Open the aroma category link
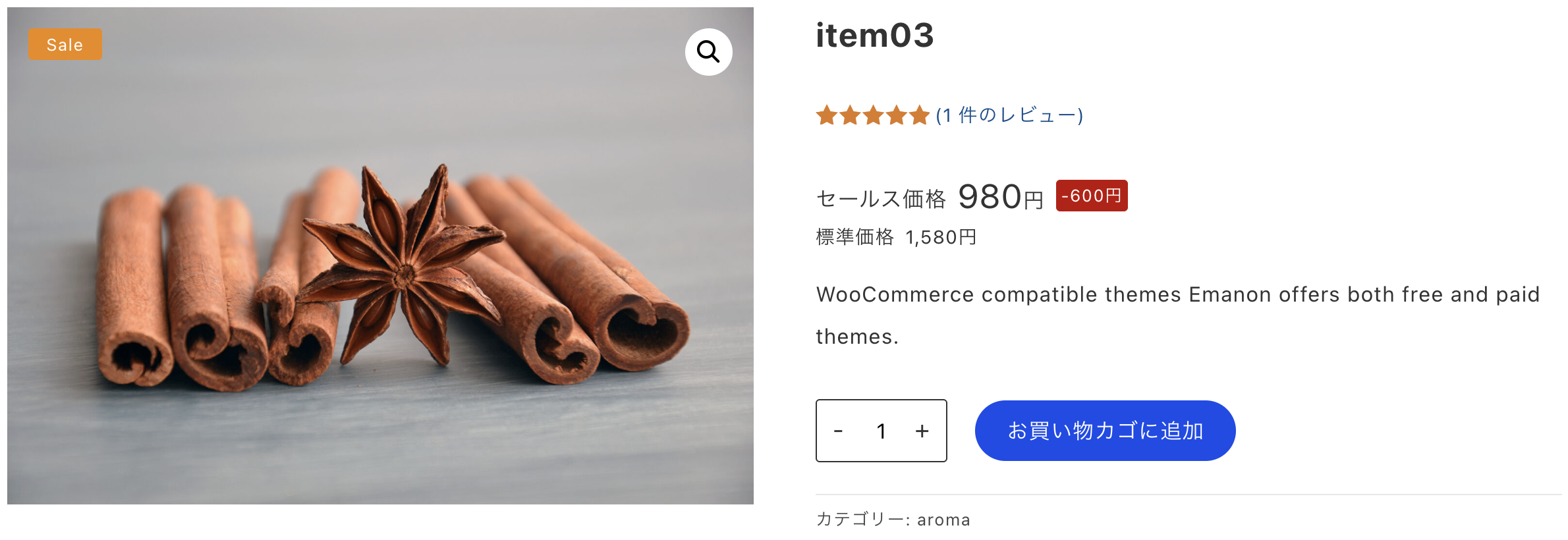 coord(943,520)
